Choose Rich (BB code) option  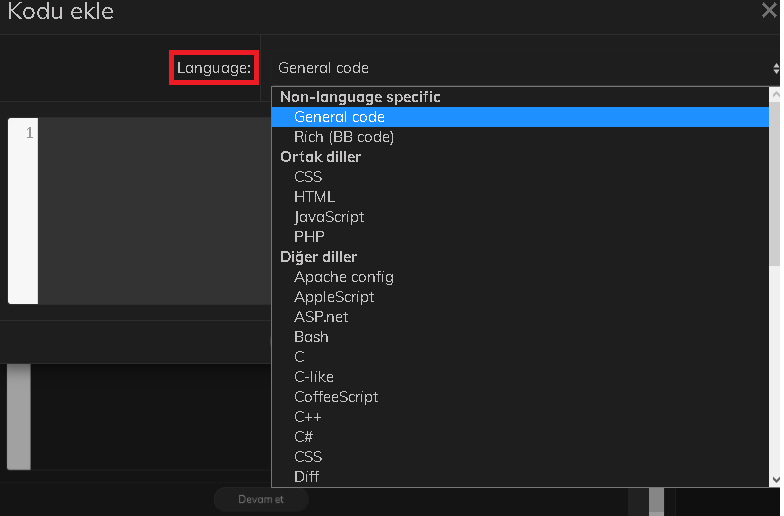pos(343,137)
